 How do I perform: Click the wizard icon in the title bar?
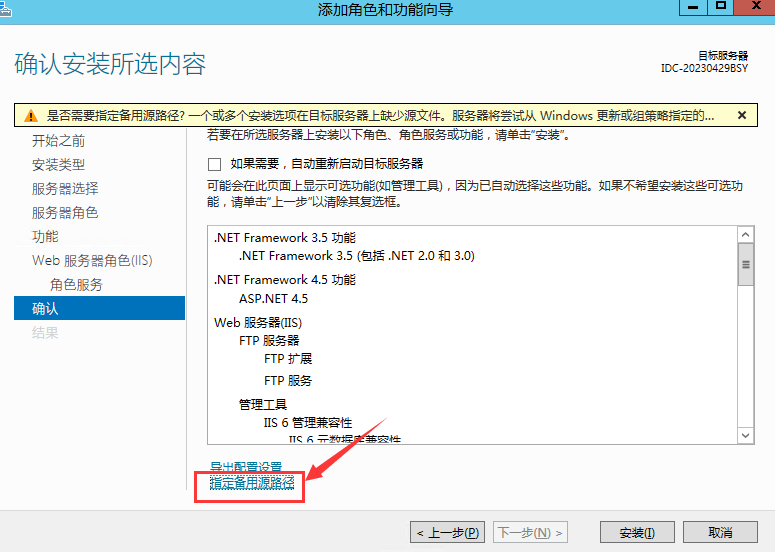(4, 8)
